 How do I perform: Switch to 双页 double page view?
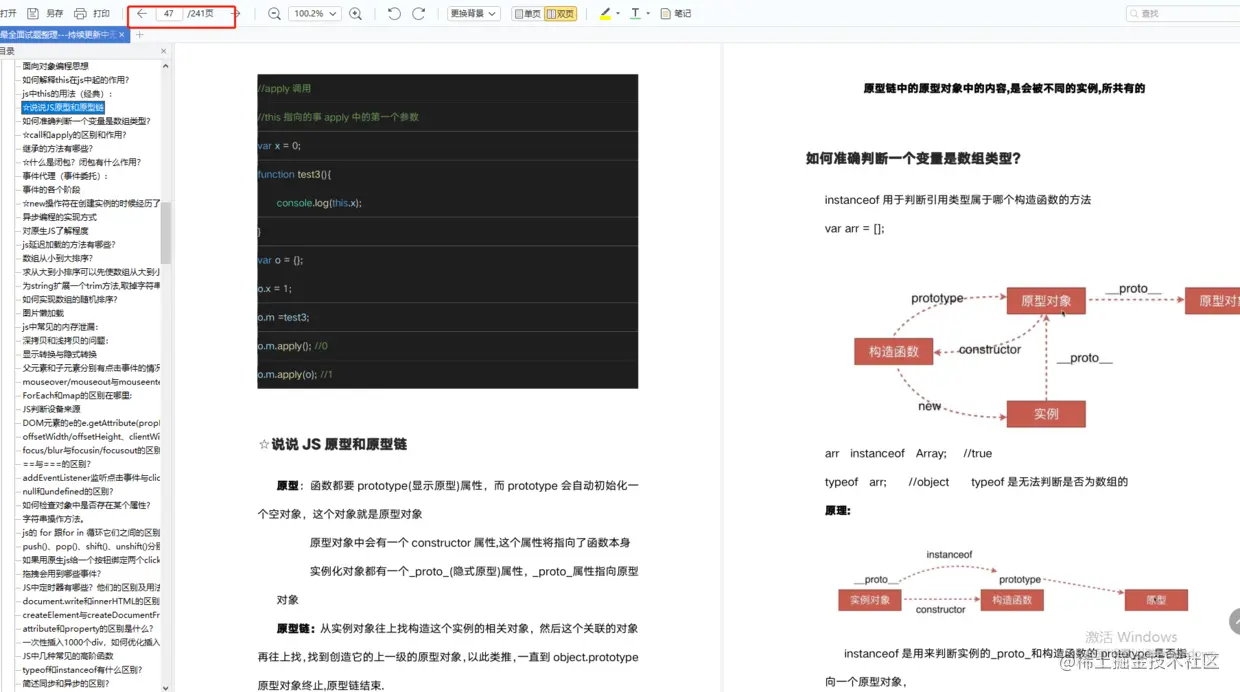(561, 14)
